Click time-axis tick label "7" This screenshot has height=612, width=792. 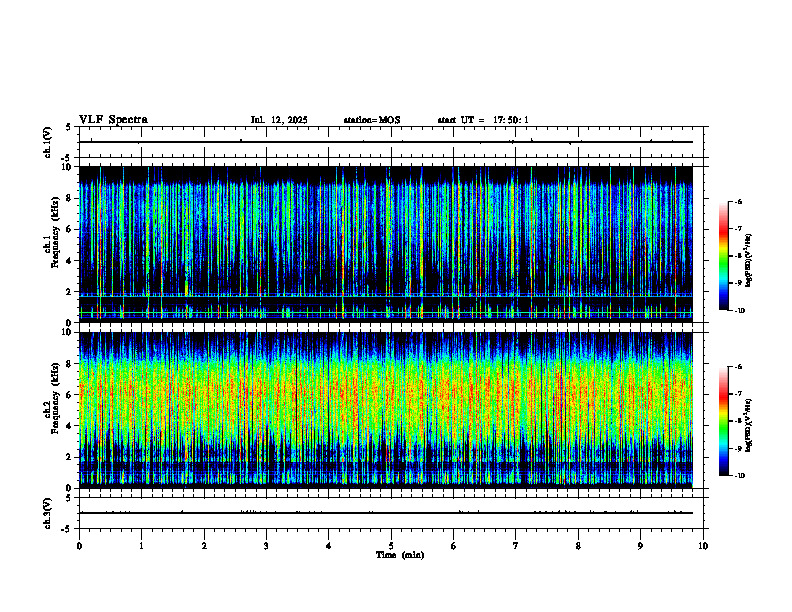(515, 546)
